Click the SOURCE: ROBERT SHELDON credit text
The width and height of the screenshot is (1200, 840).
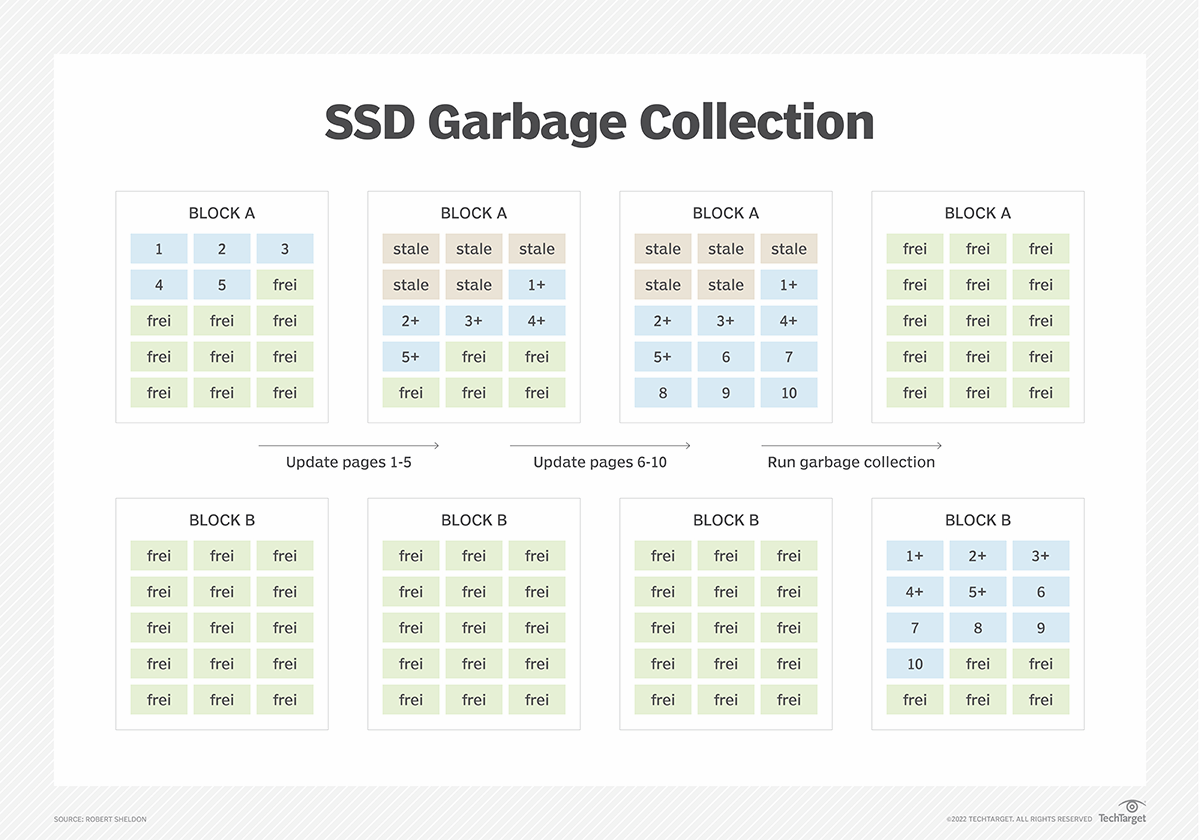(x=99, y=818)
